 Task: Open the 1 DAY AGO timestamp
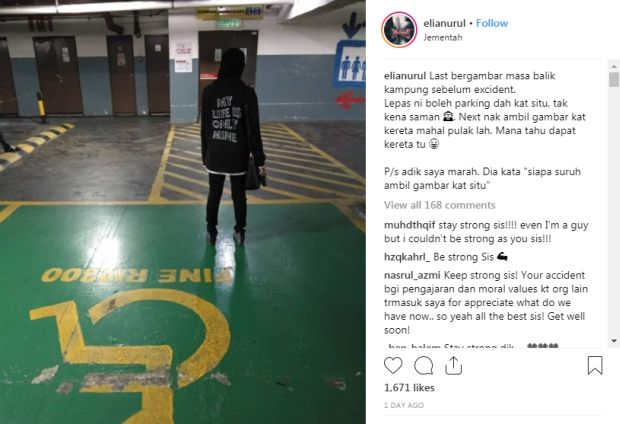tap(404, 405)
